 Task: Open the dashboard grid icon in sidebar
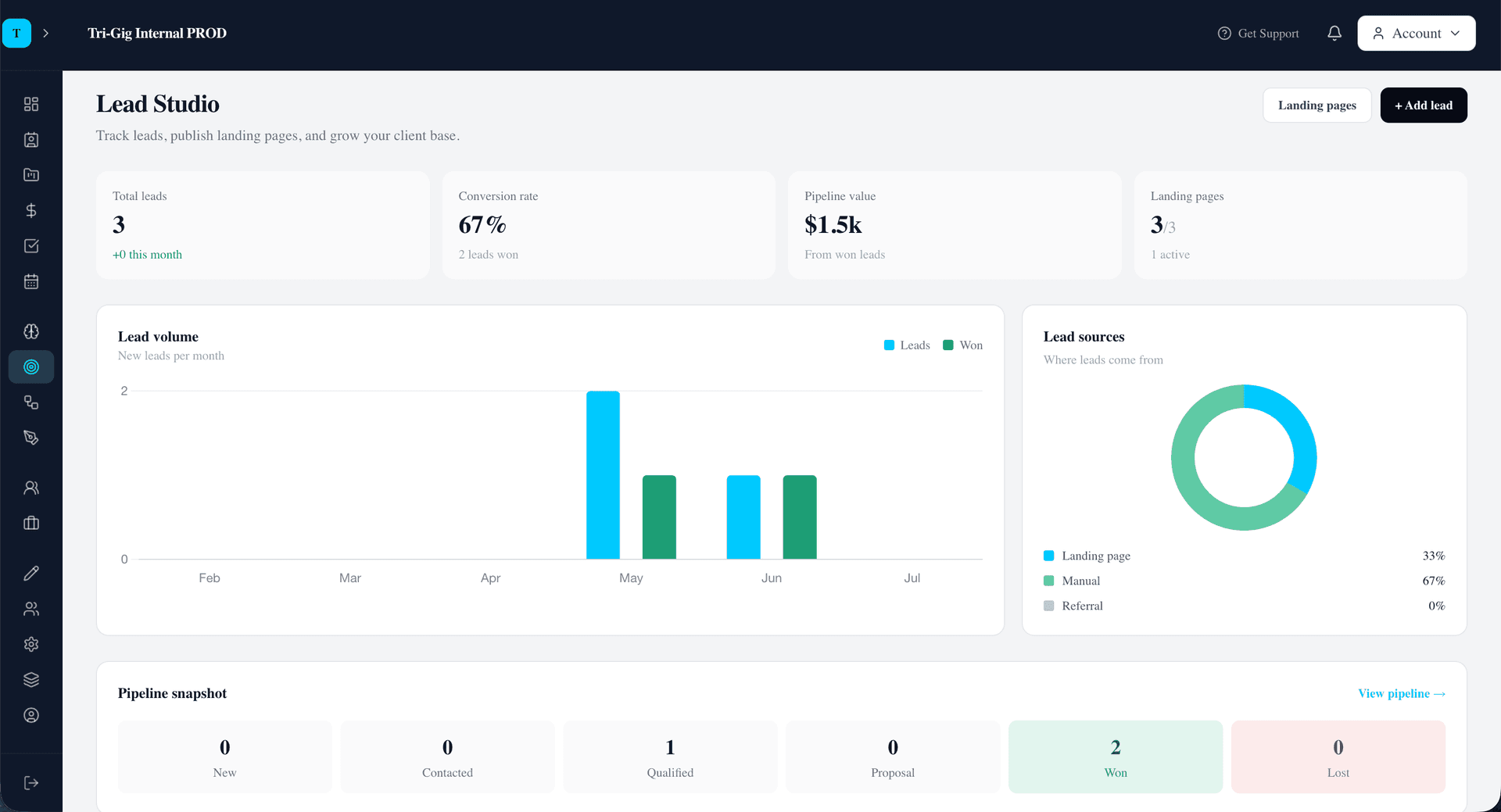pyautogui.click(x=31, y=104)
